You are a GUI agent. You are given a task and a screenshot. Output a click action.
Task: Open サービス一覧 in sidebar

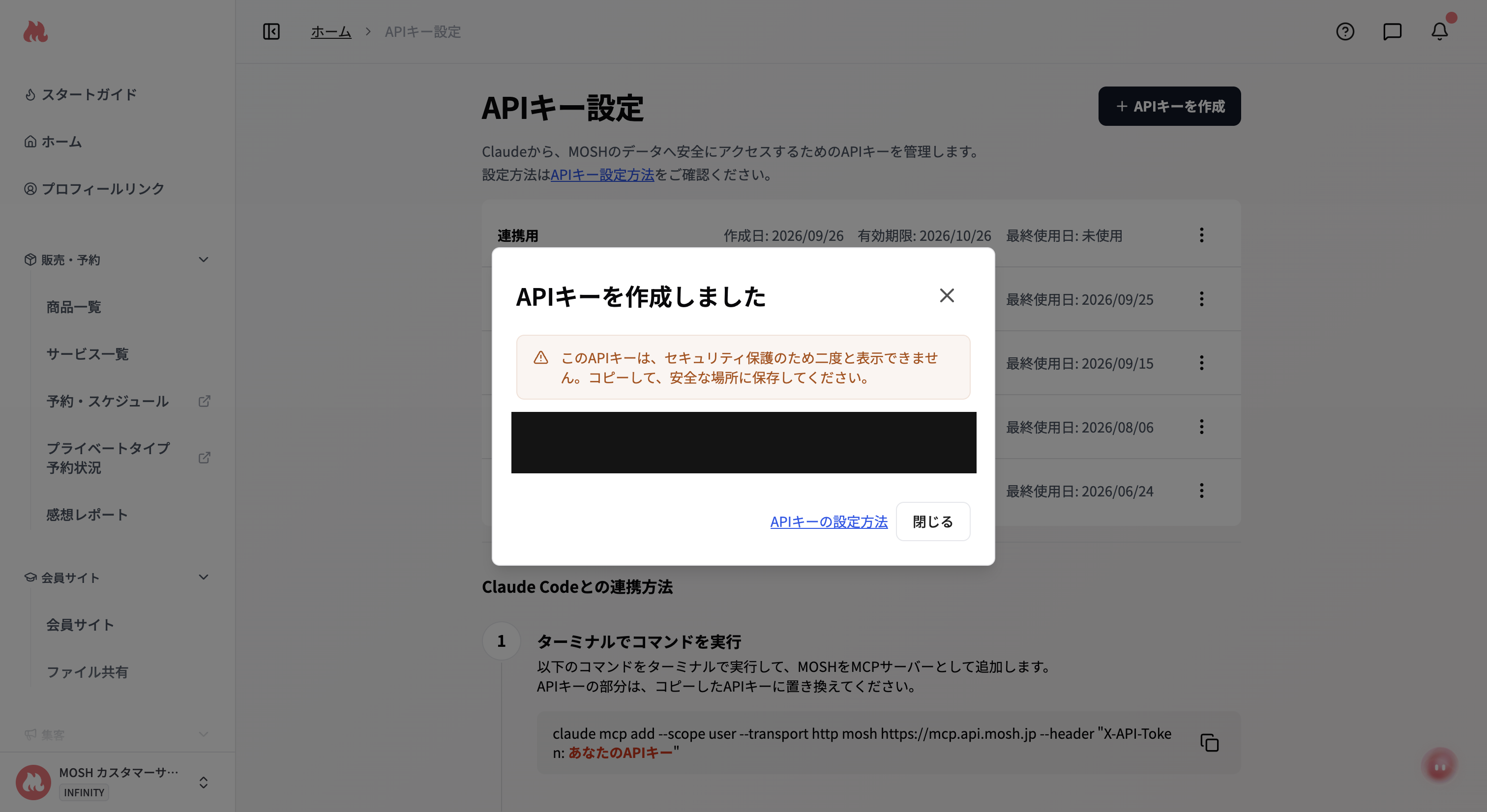tap(88, 354)
